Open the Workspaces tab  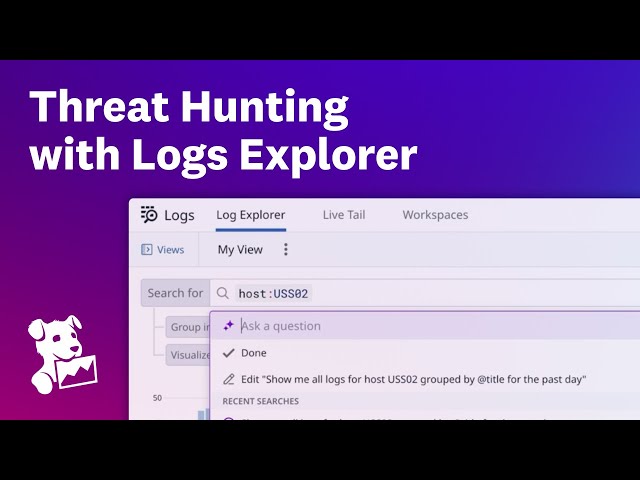click(x=435, y=215)
